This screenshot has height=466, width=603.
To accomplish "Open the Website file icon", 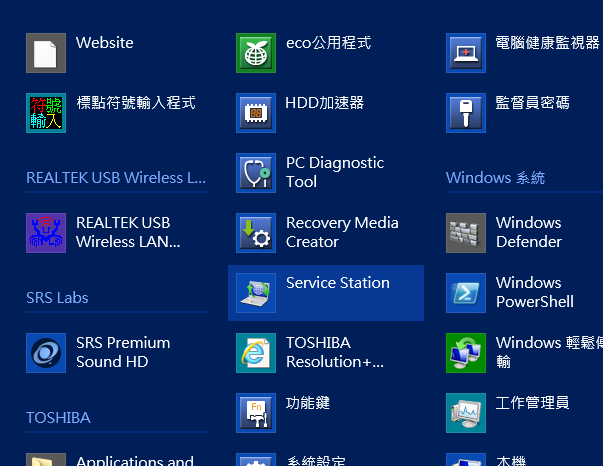I will click(46, 53).
